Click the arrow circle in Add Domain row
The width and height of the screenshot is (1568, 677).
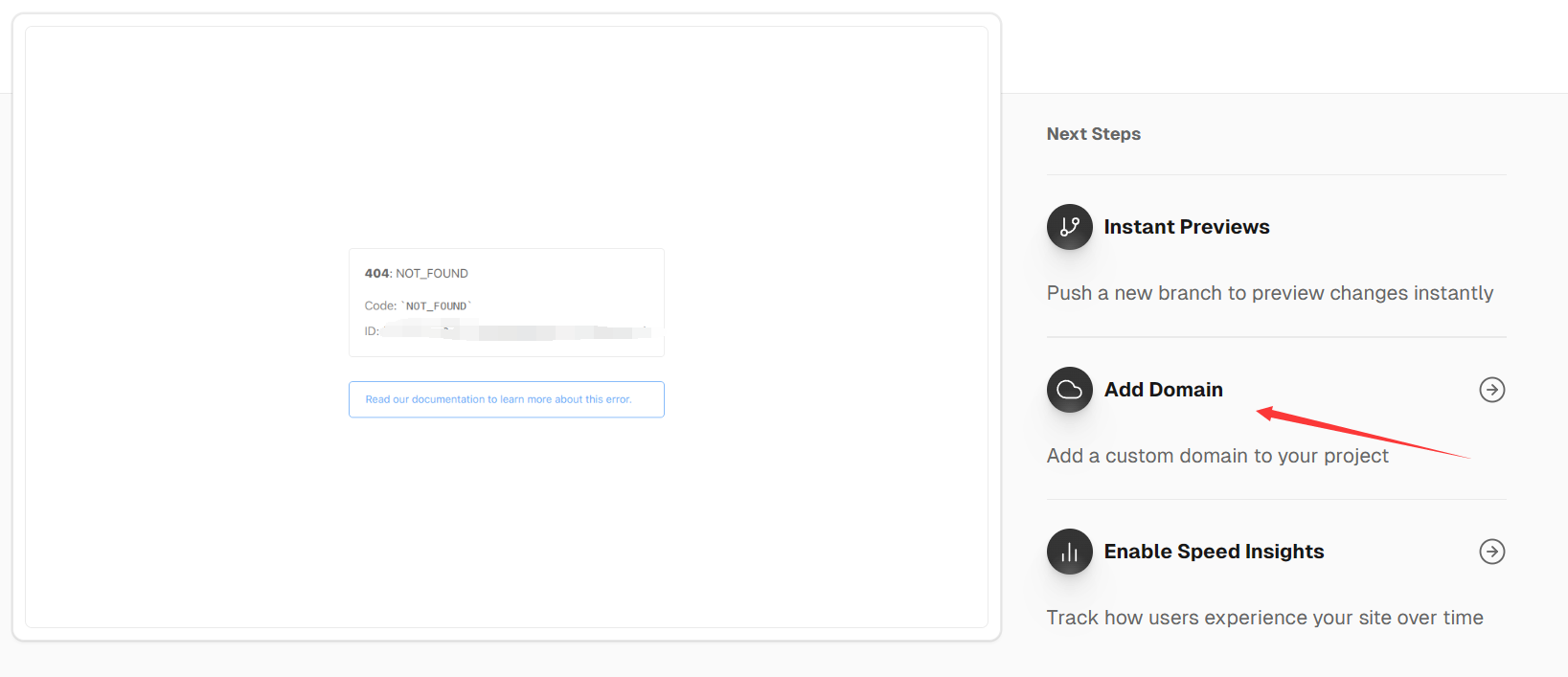click(x=1491, y=390)
